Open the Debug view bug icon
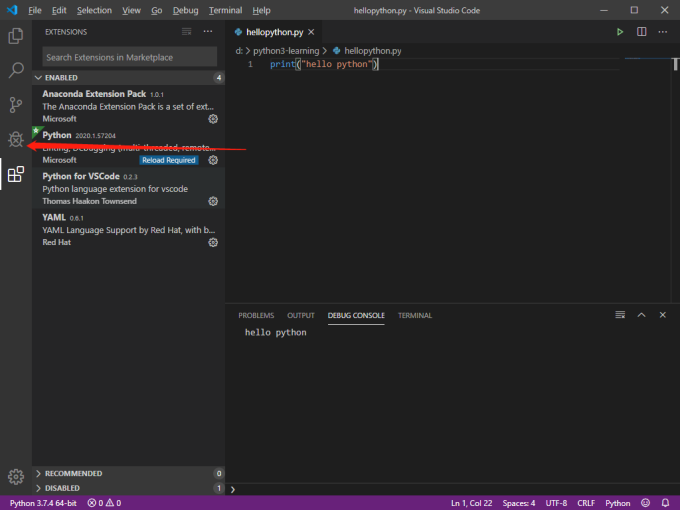 [x=16, y=139]
